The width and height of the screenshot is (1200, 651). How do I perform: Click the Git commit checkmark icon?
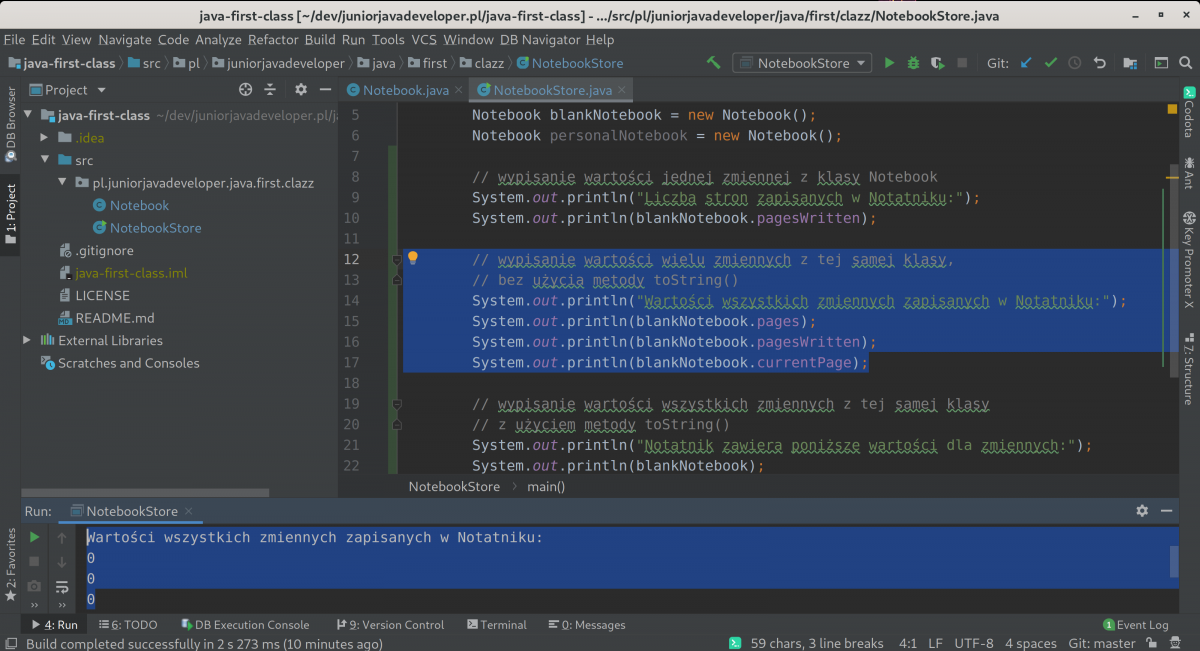click(1050, 63)
